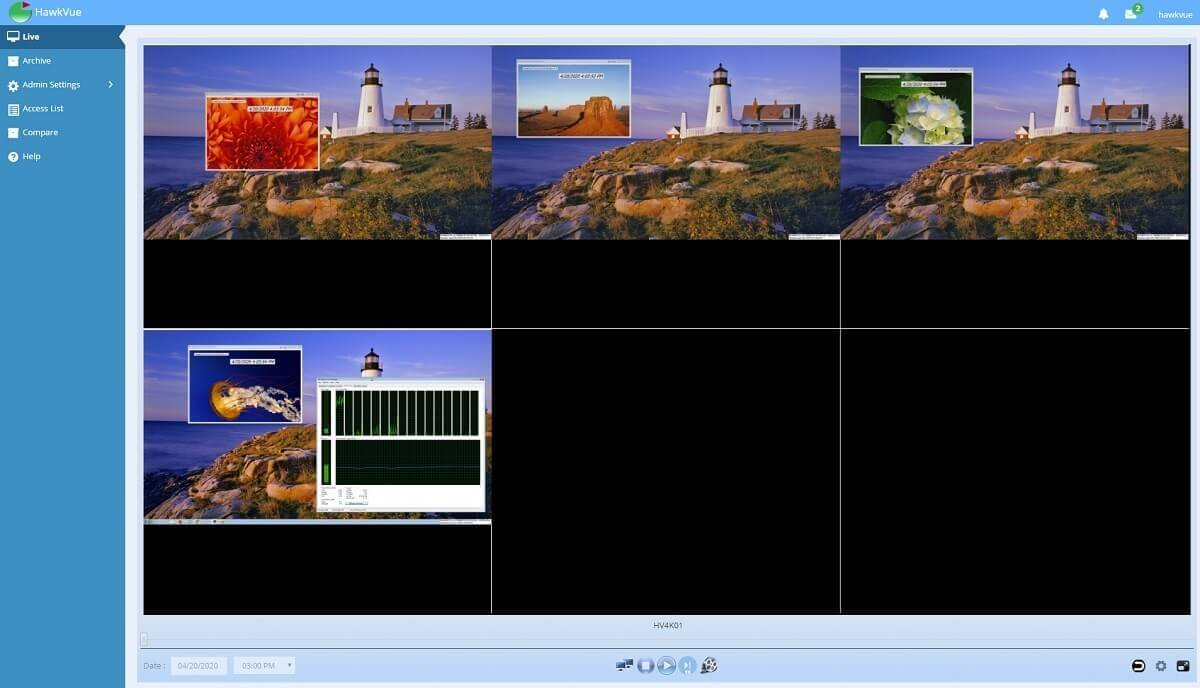Click the skip-forward playback button
Viewport: 1200px width, 688px height.
click(x=688, y=666)
